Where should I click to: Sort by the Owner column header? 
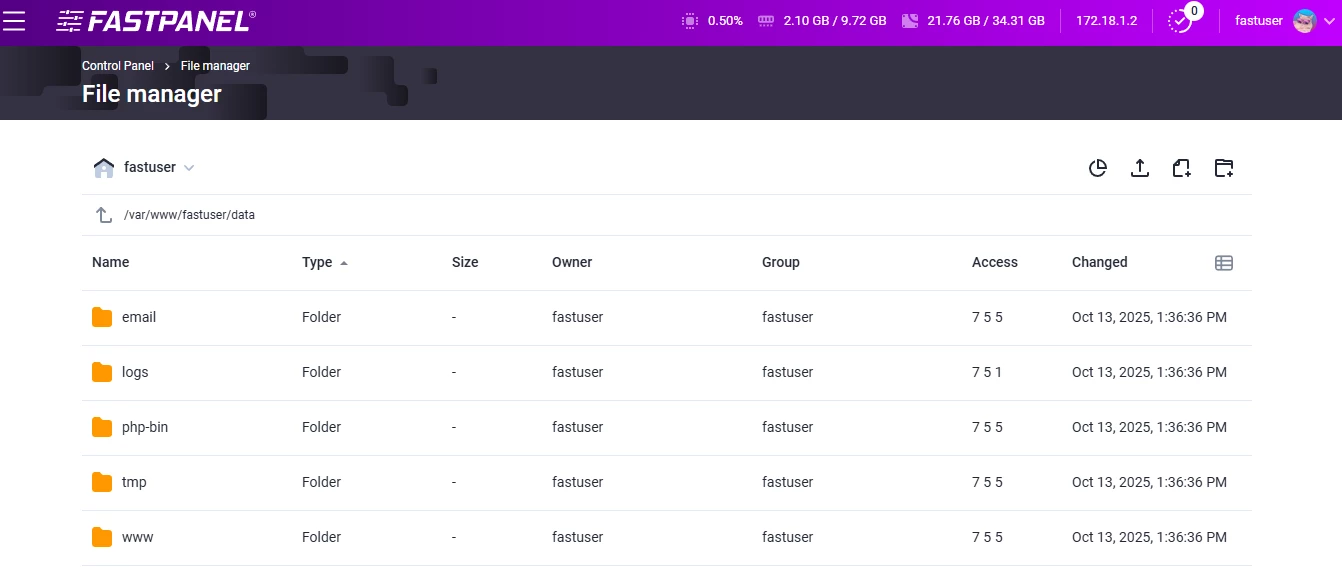pyautogui.click(x=572, y=262)
